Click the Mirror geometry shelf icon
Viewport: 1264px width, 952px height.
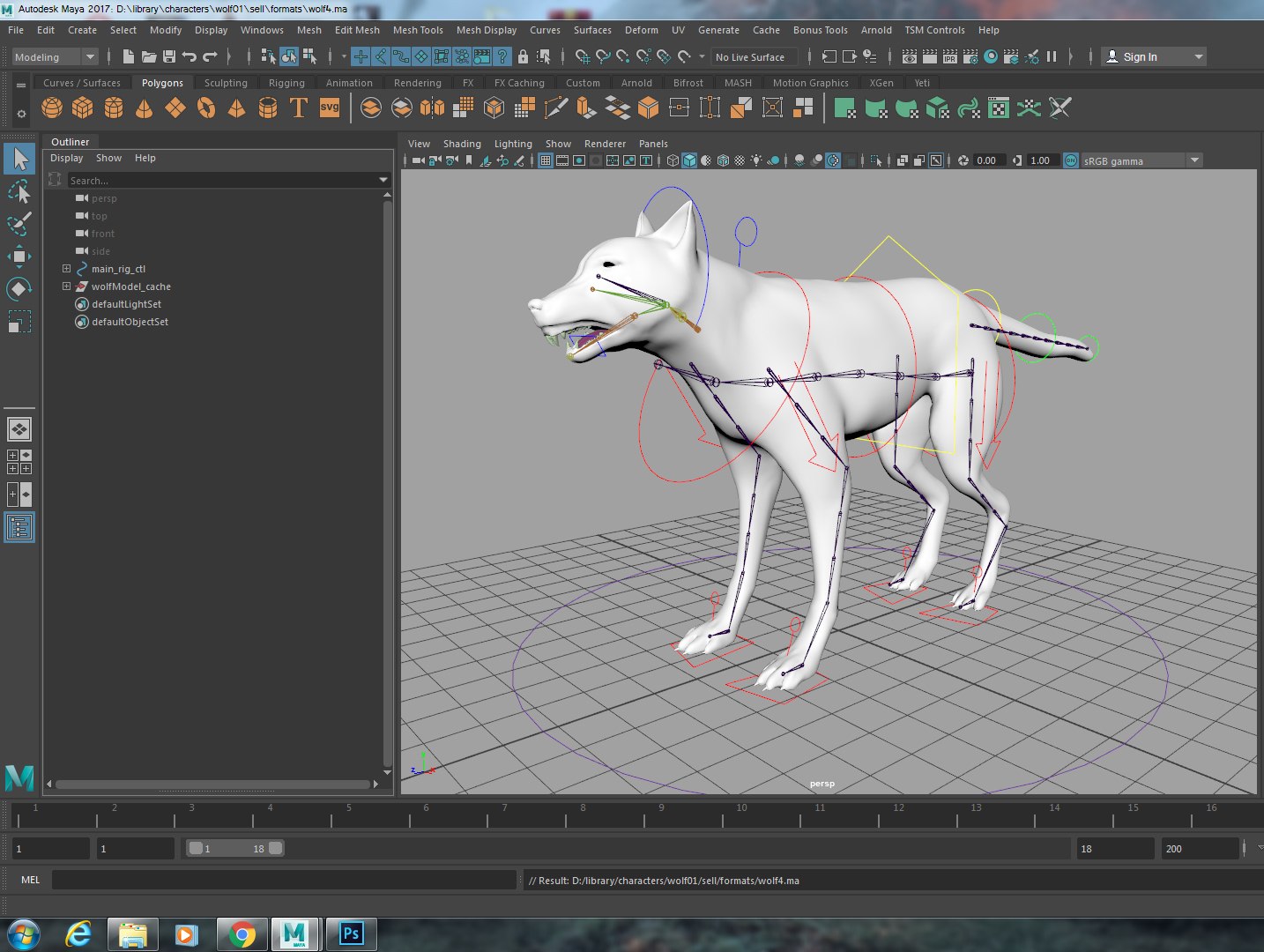[432, 108]
